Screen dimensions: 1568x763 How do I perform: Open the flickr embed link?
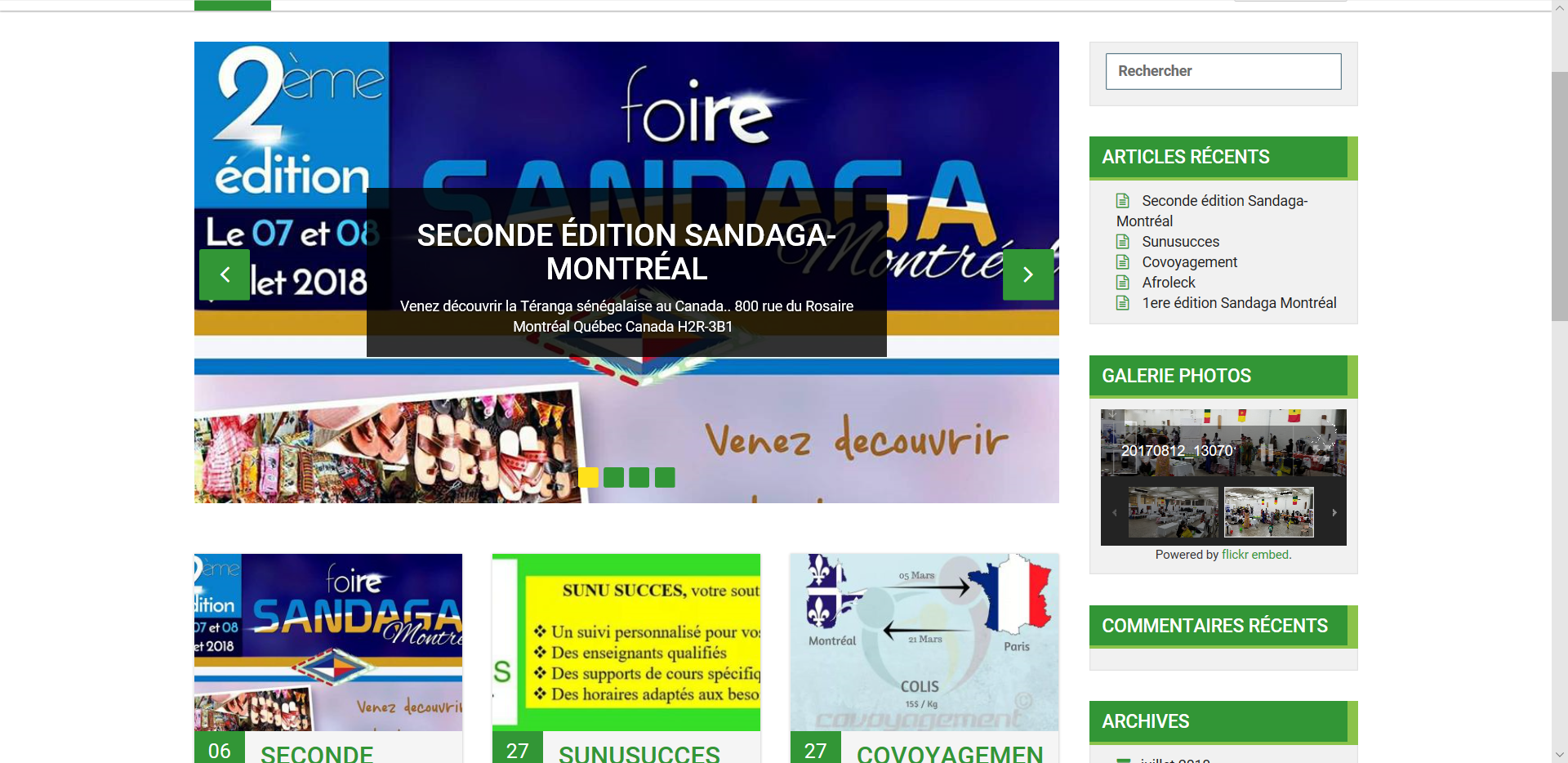1255,555
